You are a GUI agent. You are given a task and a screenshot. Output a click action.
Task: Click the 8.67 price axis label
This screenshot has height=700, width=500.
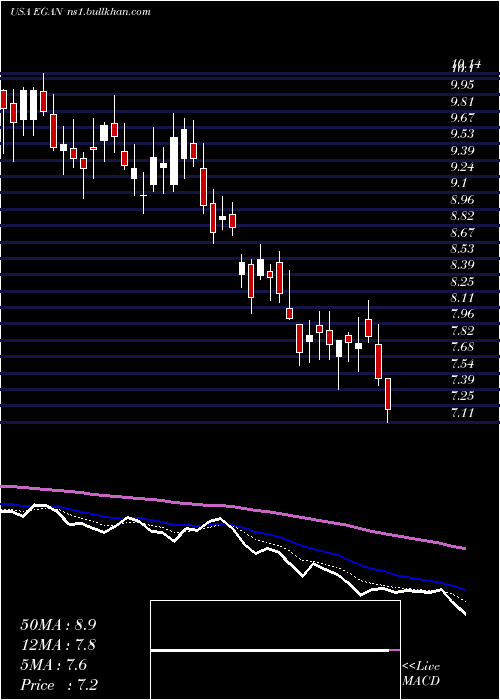click(462, 233)
